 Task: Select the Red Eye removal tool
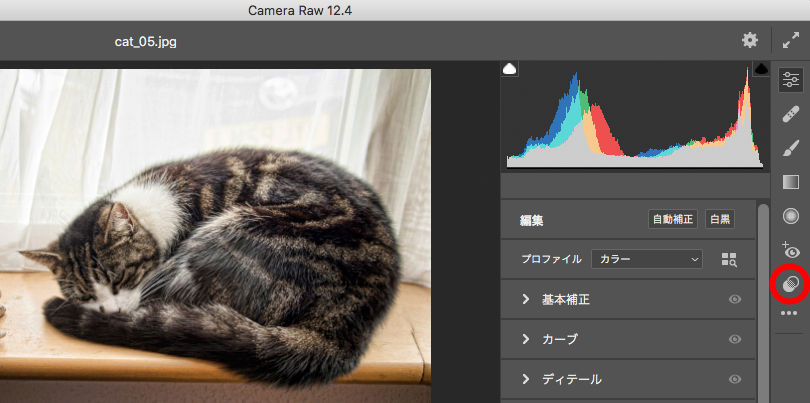click(790, 250)
